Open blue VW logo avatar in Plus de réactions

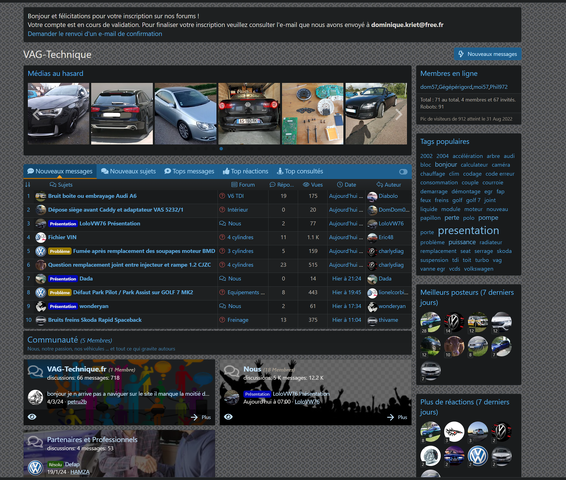tap(478, 456)
